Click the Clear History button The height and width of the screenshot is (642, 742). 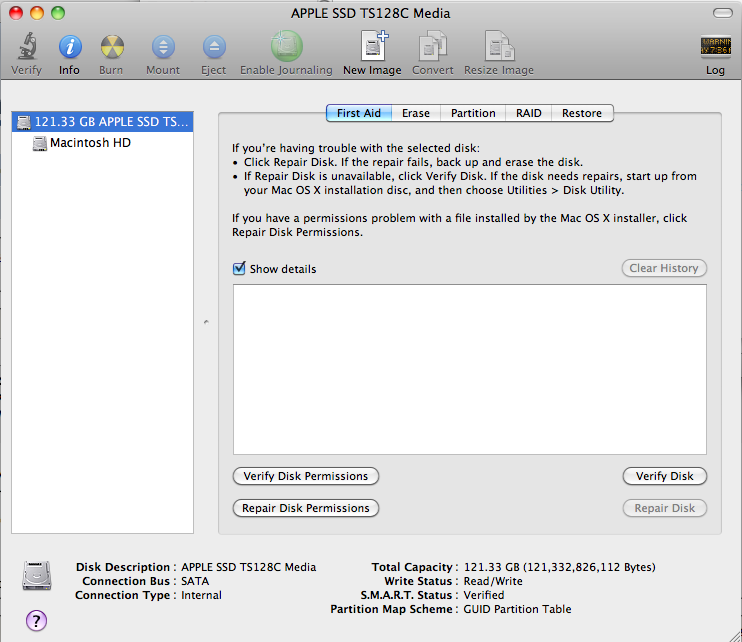(664, 268)
